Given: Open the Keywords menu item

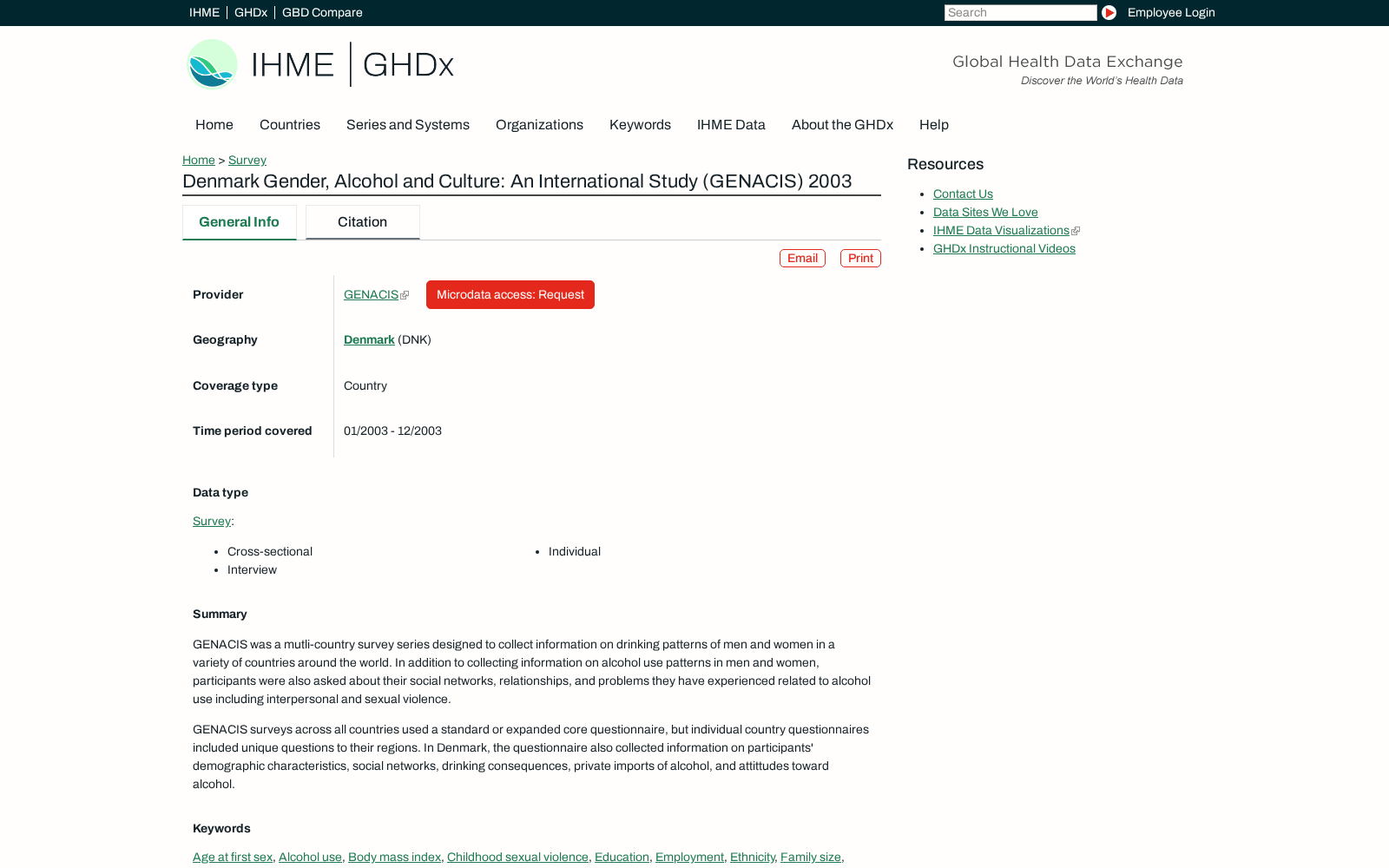Looking at the screenshot, I should (640, 124).
